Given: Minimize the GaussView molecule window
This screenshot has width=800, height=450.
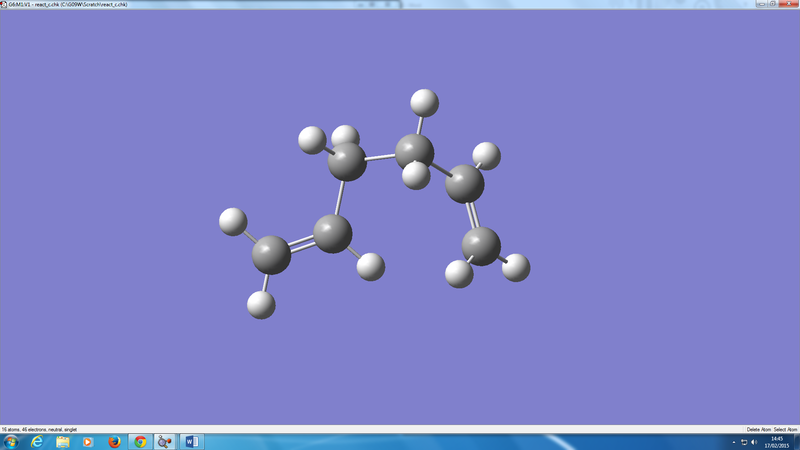Looking at the screenshot, I should click(x=761, y=4).
